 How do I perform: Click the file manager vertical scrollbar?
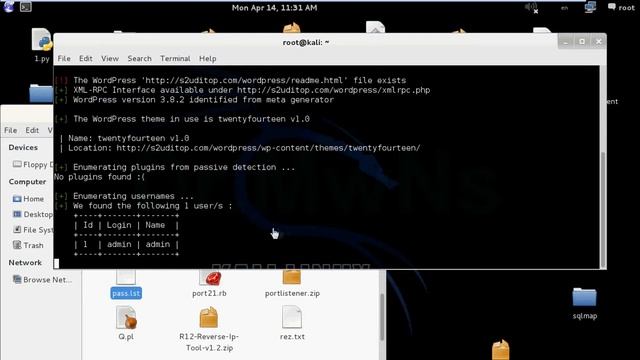[x=382, y=317]
